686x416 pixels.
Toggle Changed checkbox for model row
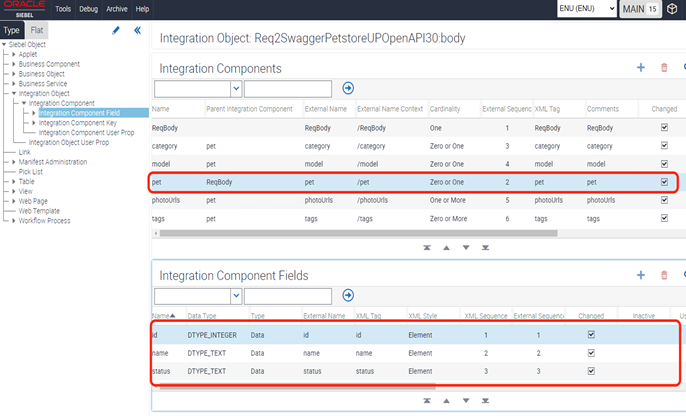pos(664,164)
